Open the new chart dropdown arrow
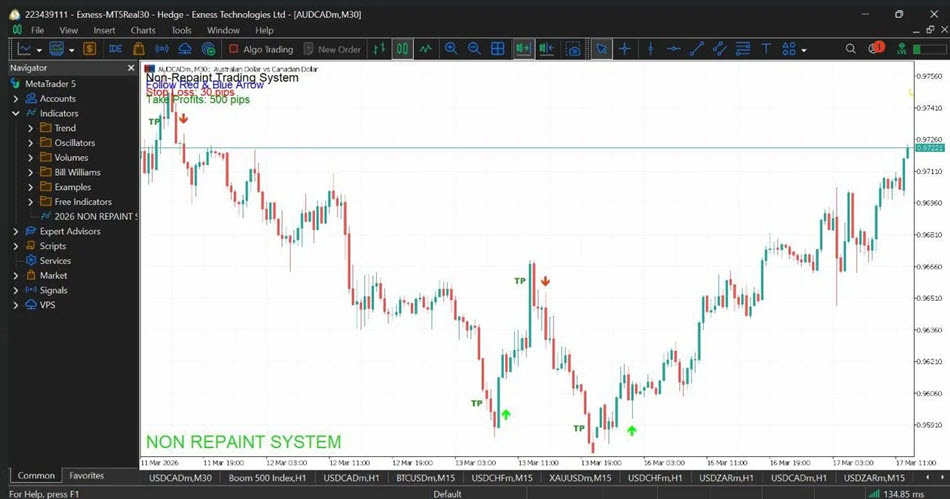This screenshot has height=499, width=950. click(x=39, y=50)
